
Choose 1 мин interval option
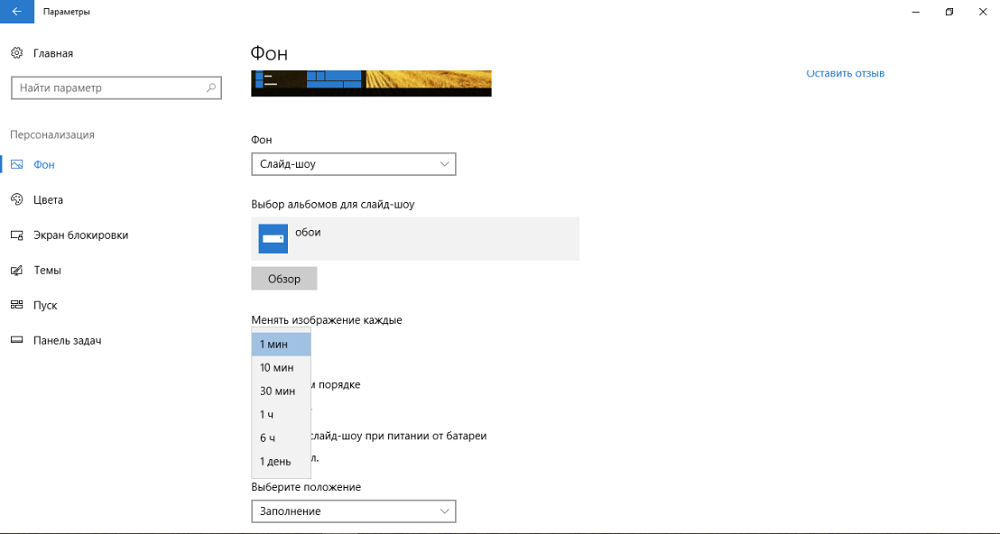click(x=281, y=344)
